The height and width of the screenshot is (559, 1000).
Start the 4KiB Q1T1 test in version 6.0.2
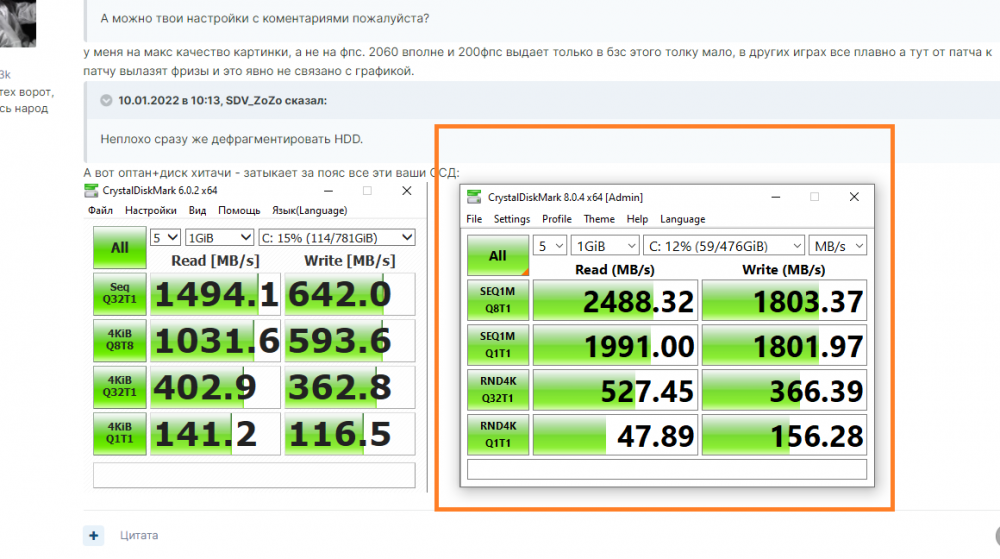119,433
